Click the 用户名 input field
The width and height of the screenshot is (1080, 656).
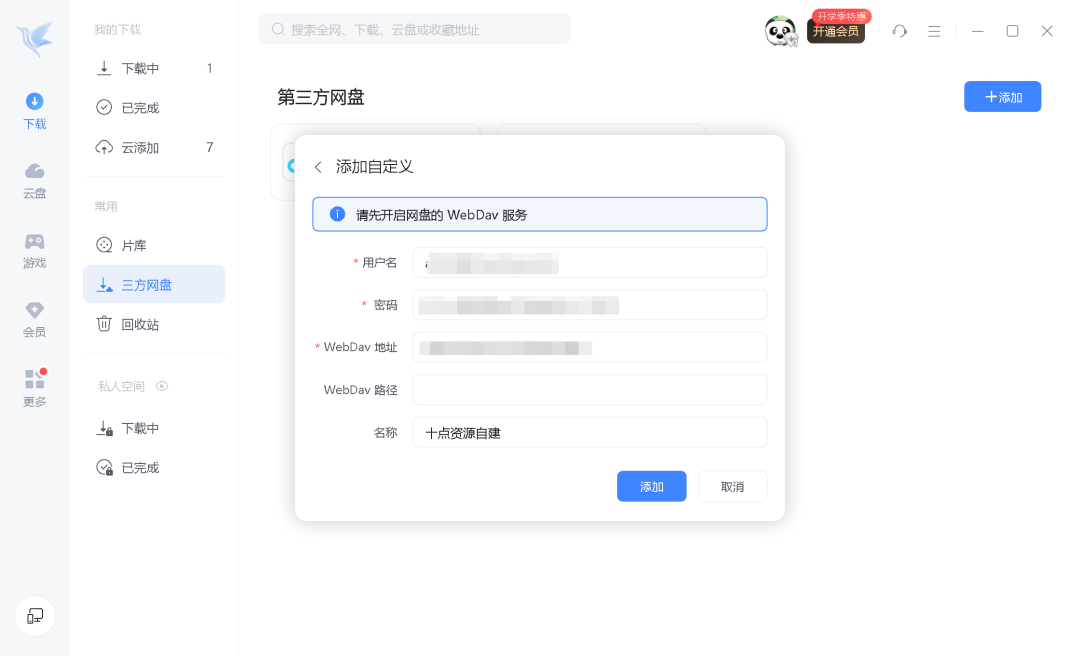pyautogui.click(x=590, y=263)
